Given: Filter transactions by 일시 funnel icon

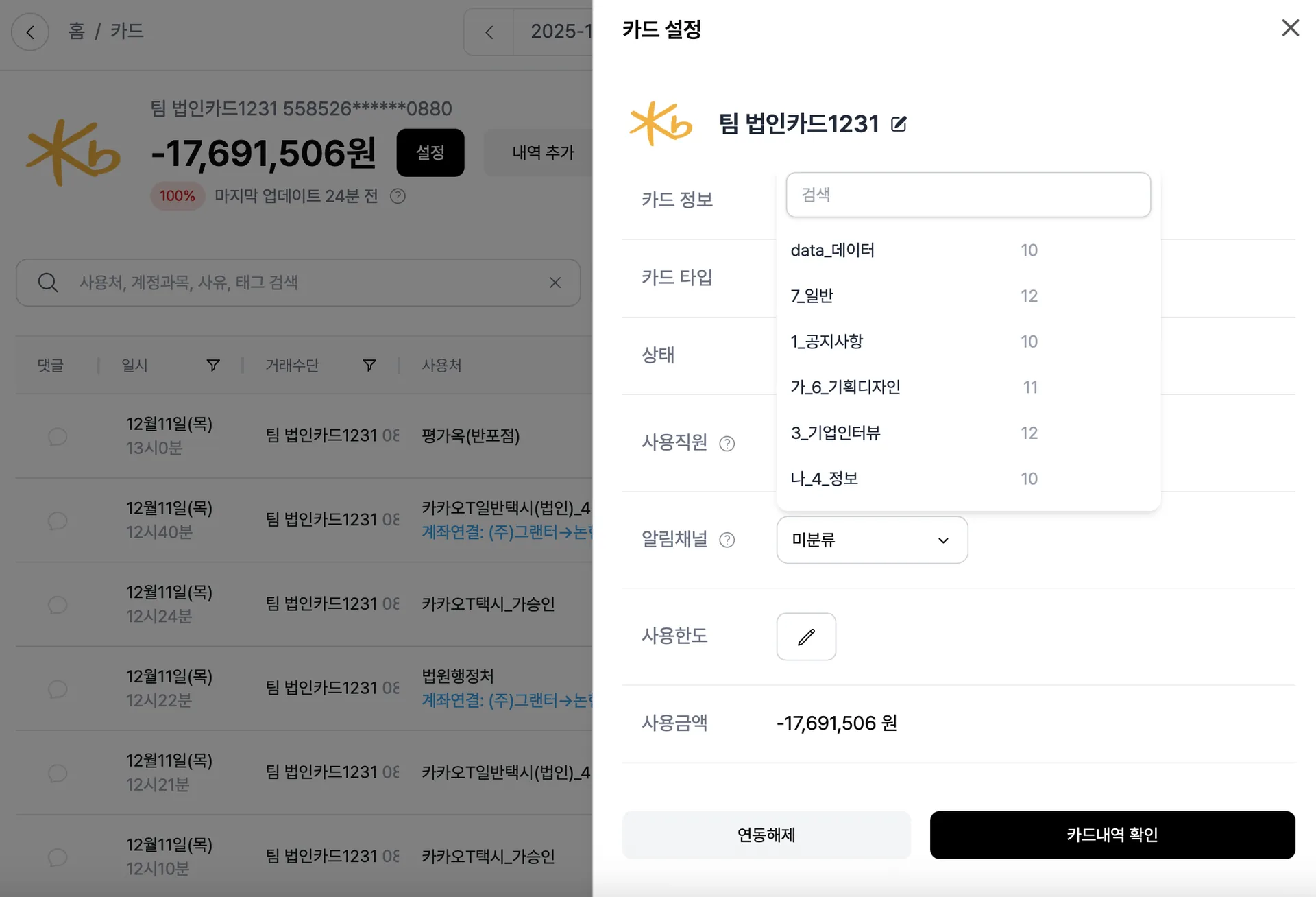Looking at the screenshot, I should tap(213, 366).
